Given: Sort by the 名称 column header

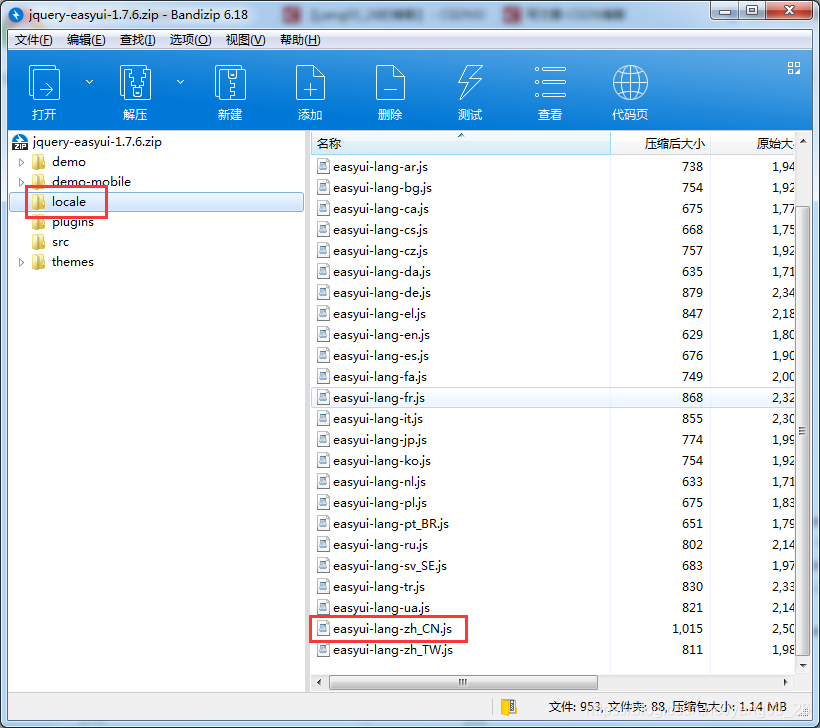Looking at the screenshot, I should point(461,143).
